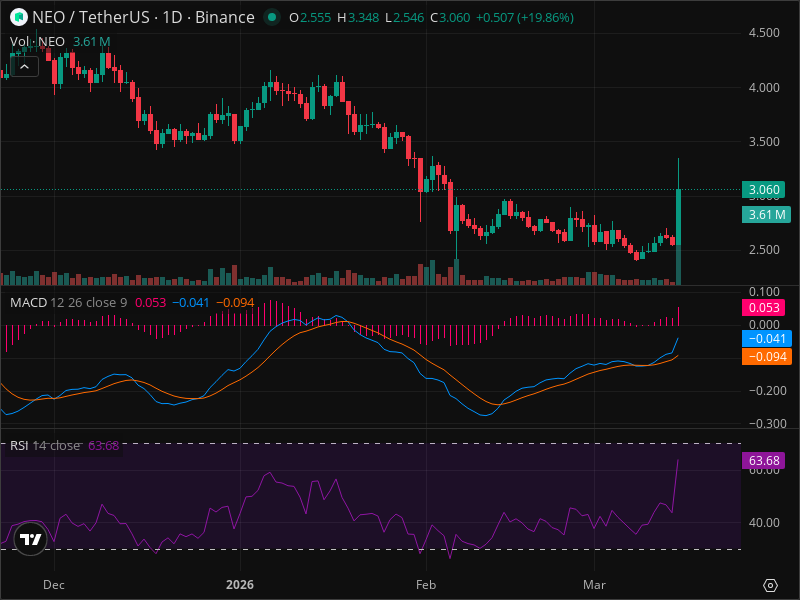Click the 0.100 MACD axis level
800x600 pixels.
[x=764, y=292]
